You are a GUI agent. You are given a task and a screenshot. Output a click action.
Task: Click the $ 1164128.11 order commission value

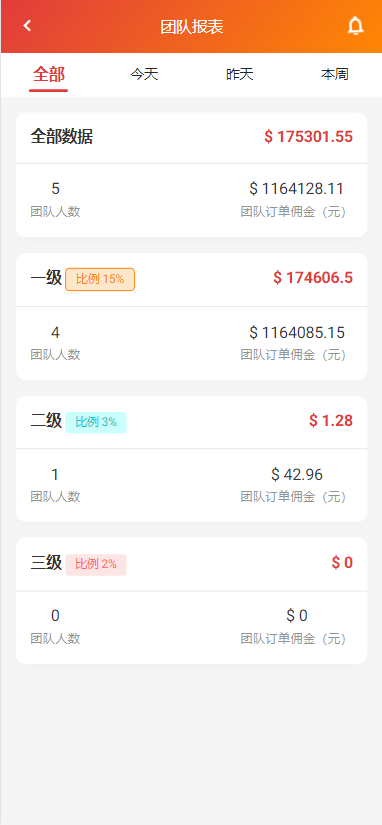point(297,188)
